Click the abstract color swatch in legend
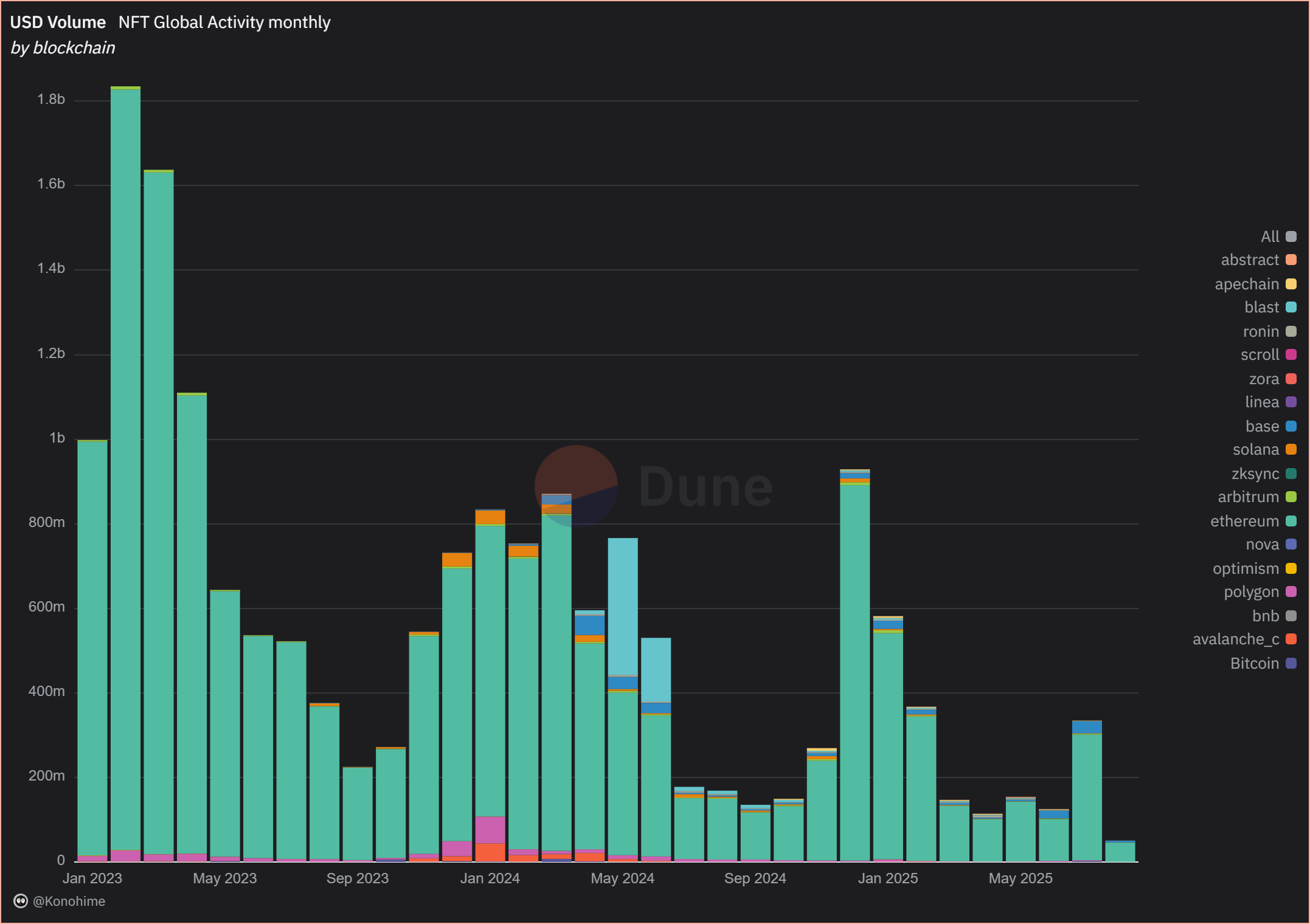Screen dimensions: 1310x924 [x=1290, y=260]
